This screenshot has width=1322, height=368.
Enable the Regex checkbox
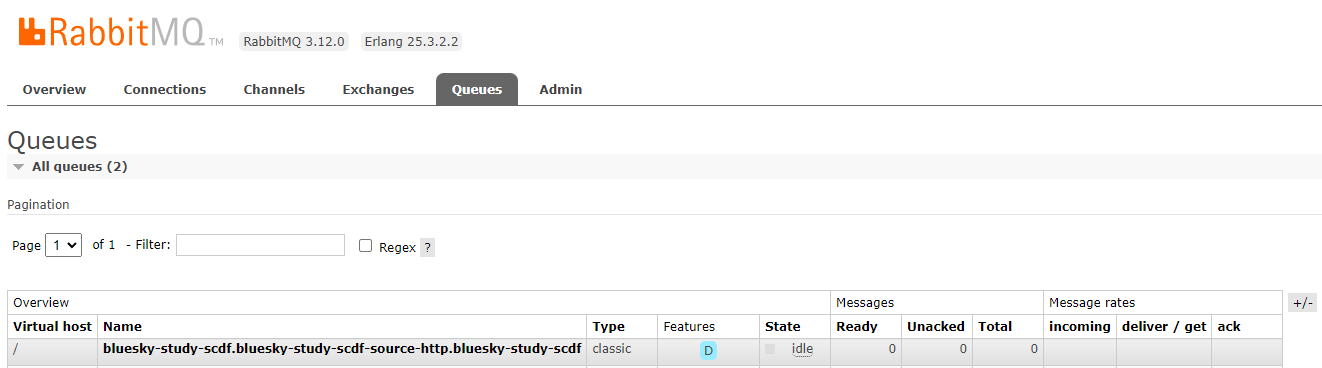coord(365,246)
